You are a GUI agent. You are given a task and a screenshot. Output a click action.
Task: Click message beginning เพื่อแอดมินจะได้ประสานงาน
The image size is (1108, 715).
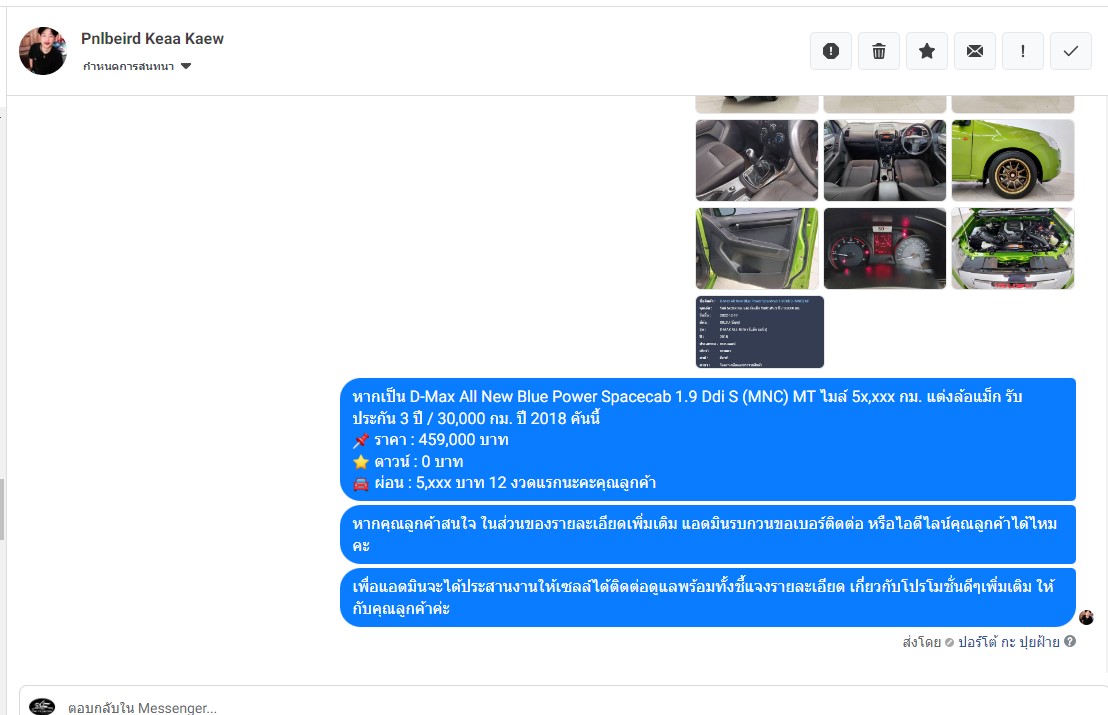point(708,598)
